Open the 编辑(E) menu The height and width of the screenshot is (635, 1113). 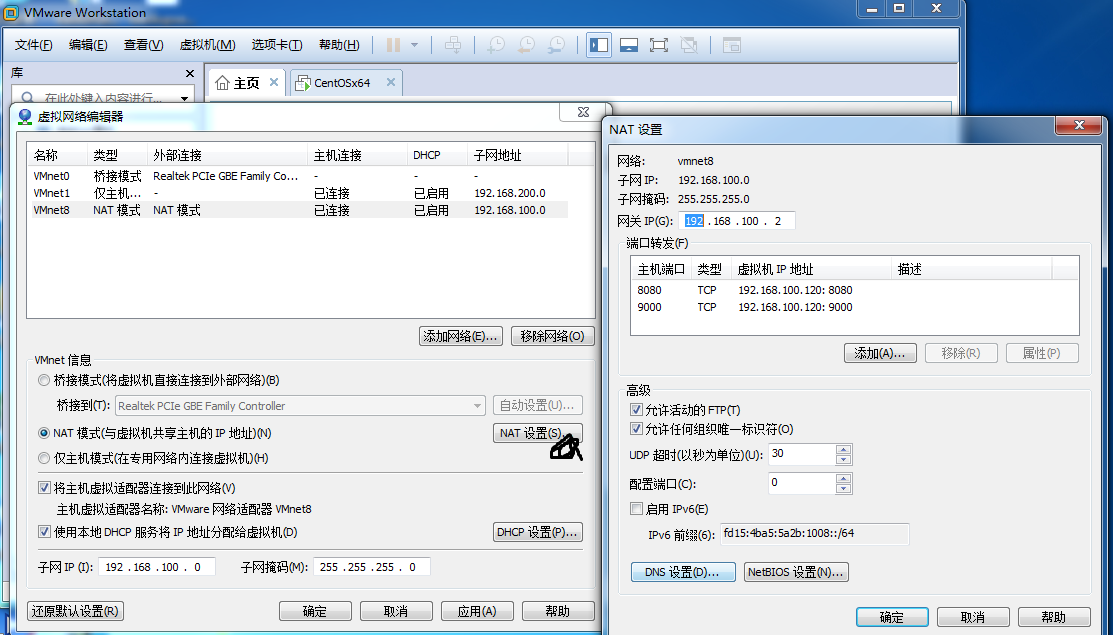tap(88, 45)
